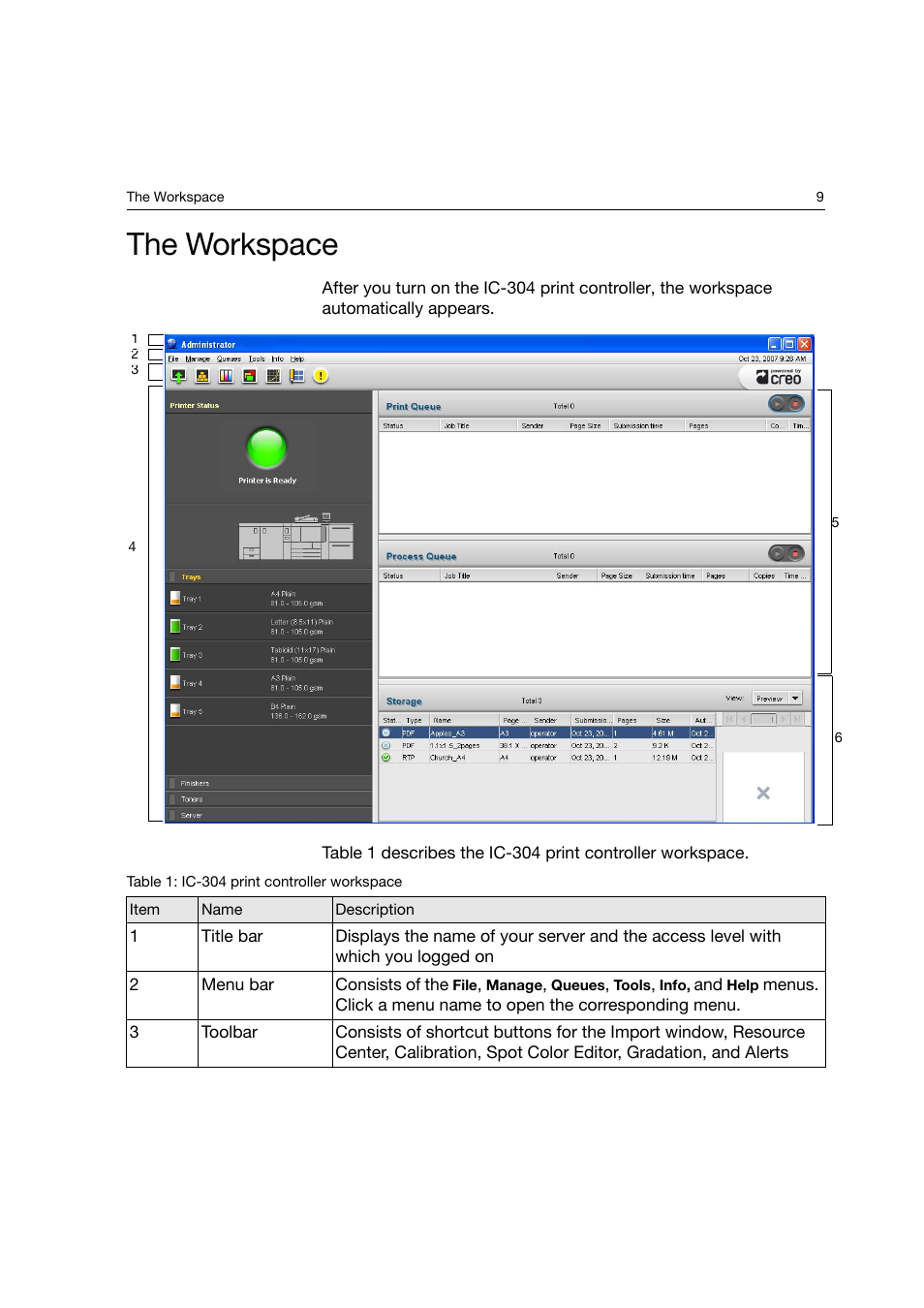Screen dimensions: 924x1308
Task: Click the printer machine illustration
Action: 296,537
